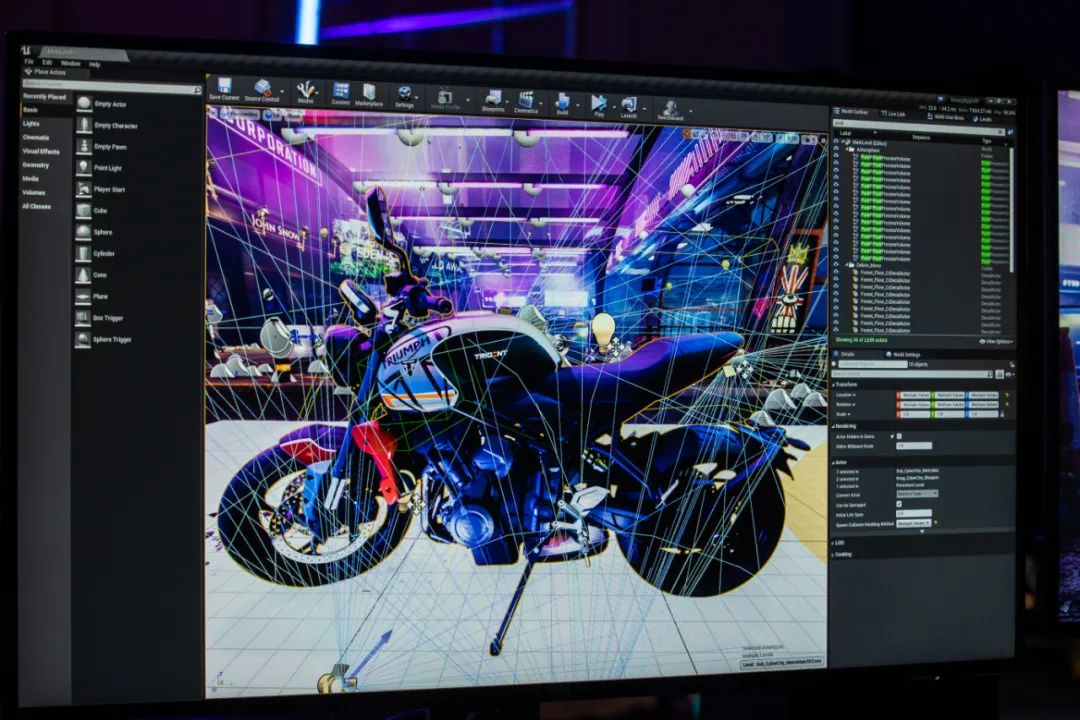
Task: Select the Cylinder shape icon
Action: (x=83, y=254)
